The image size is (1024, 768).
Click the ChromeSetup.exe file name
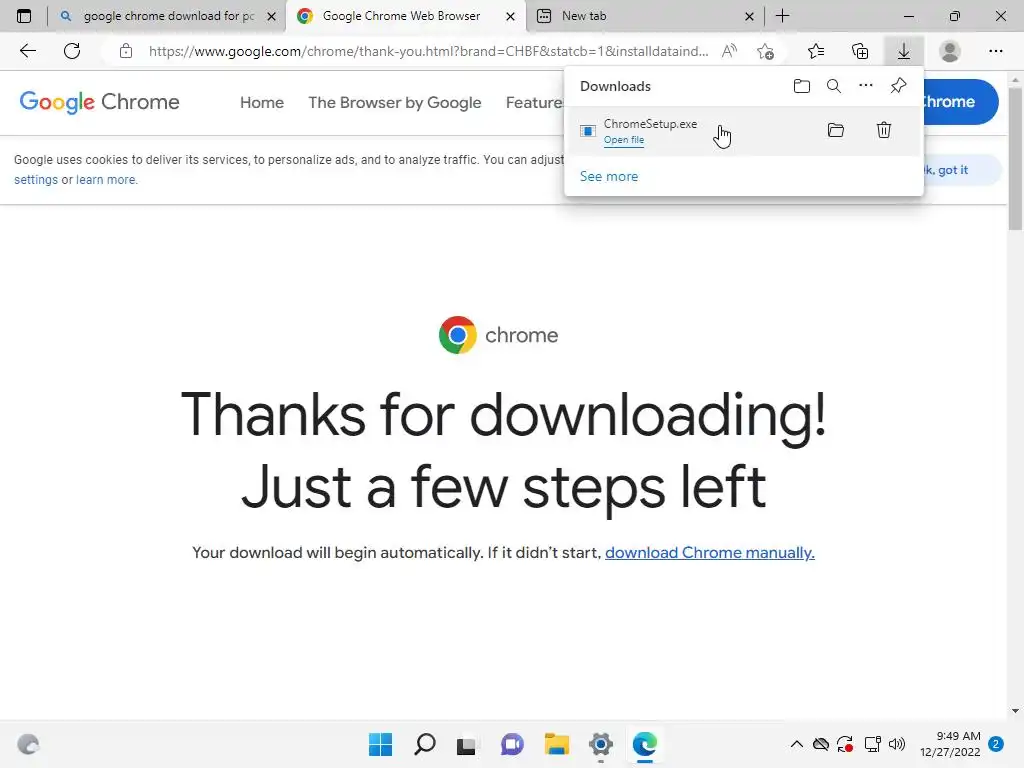650,123
